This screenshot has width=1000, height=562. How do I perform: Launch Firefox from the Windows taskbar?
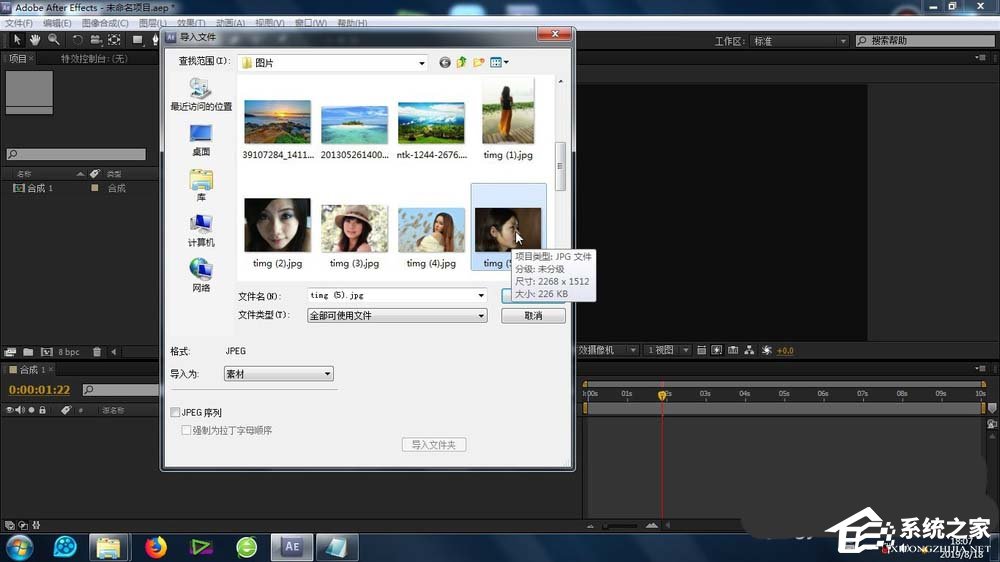pyautogui.click(x=155, y=547)
